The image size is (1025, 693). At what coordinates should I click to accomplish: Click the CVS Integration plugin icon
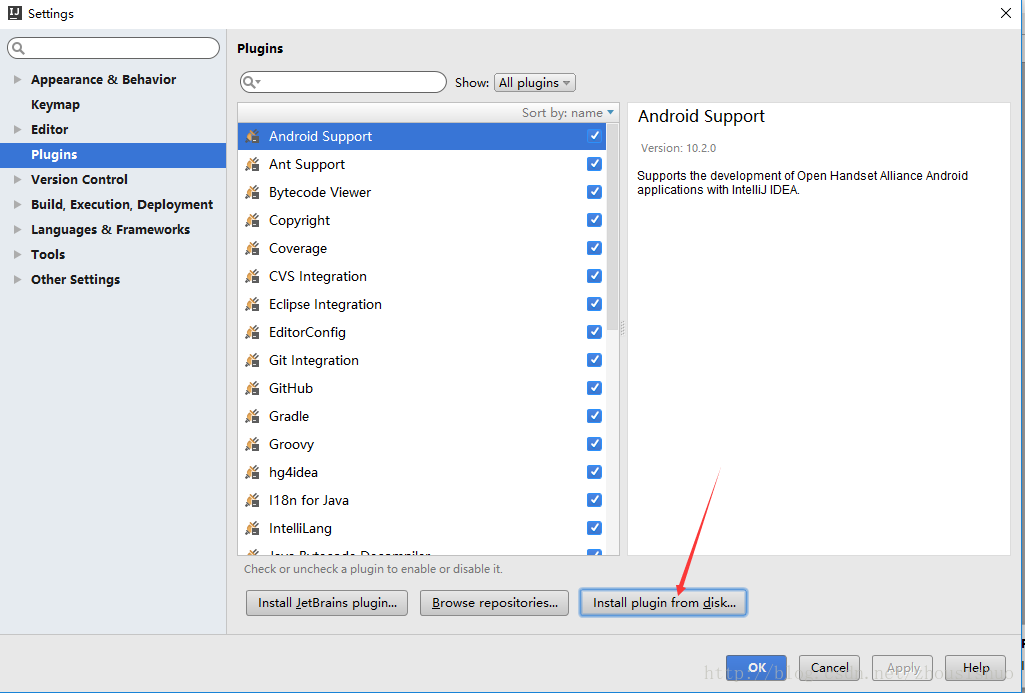tap(252, 276)
